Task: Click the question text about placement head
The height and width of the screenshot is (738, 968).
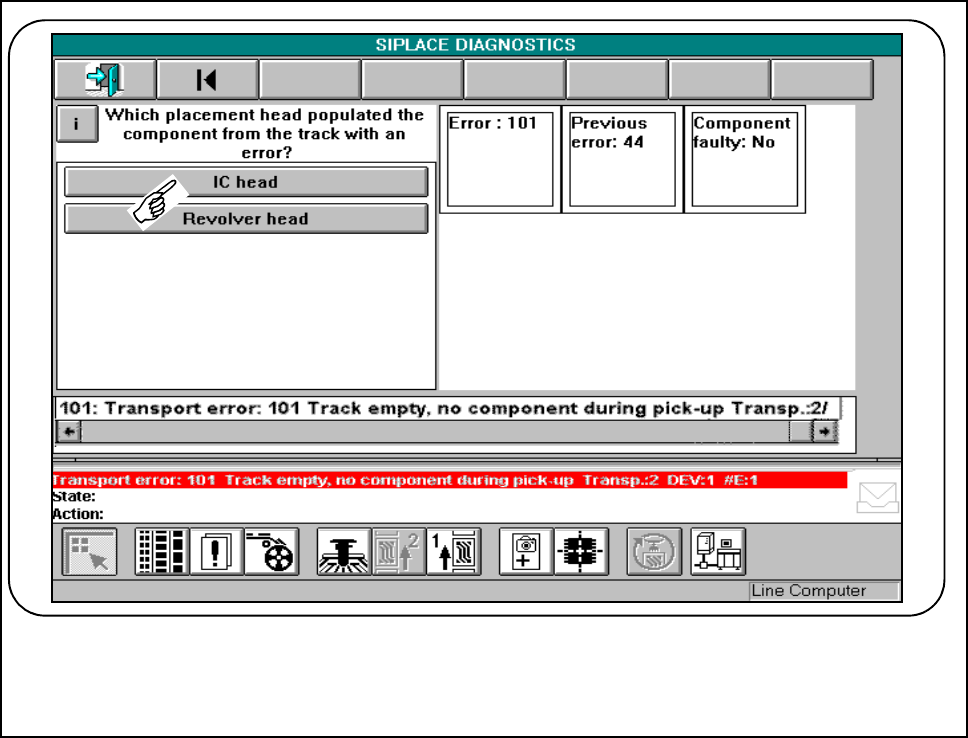Action: (265, 133)
